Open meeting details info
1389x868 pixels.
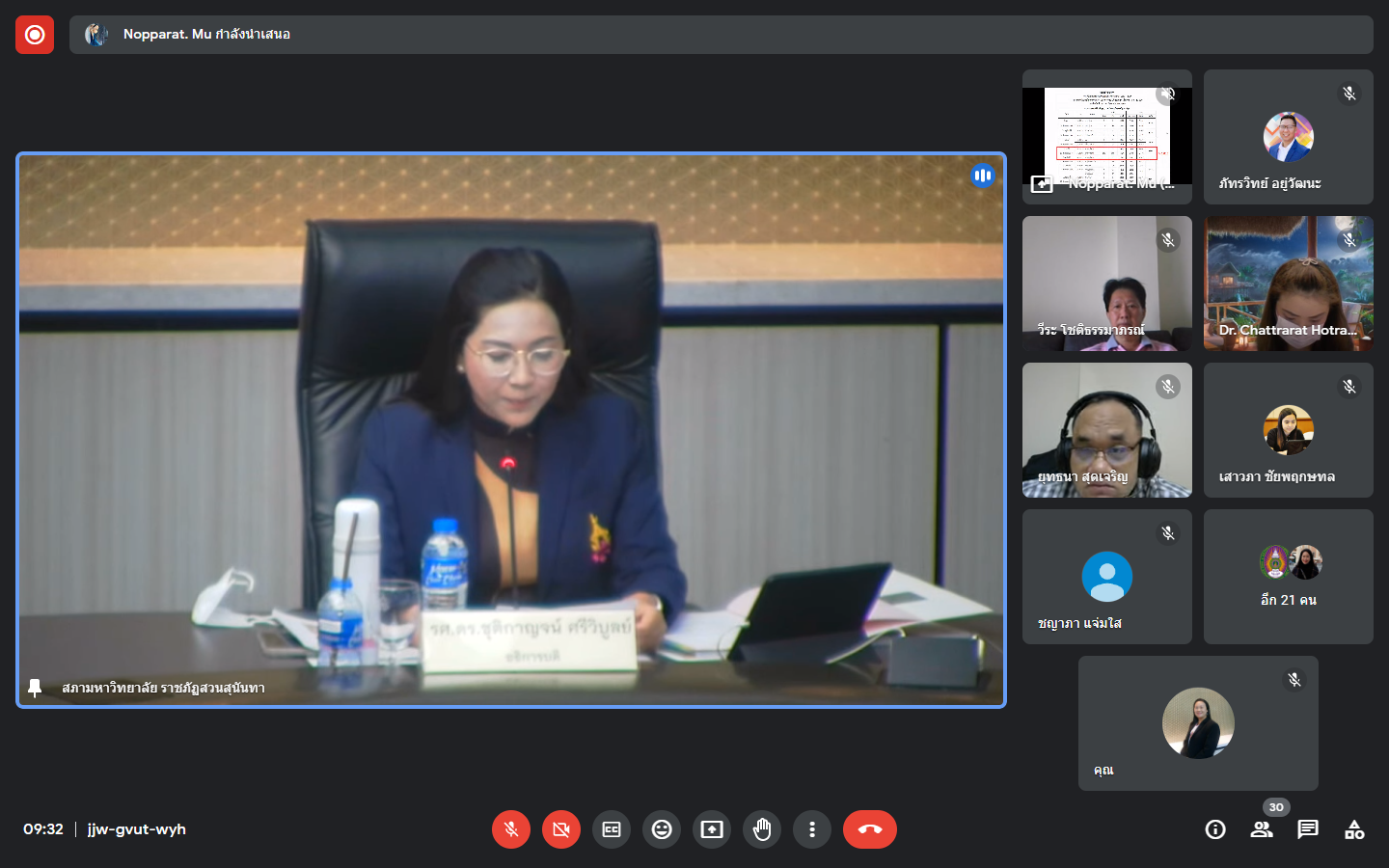click(1215, 829)
